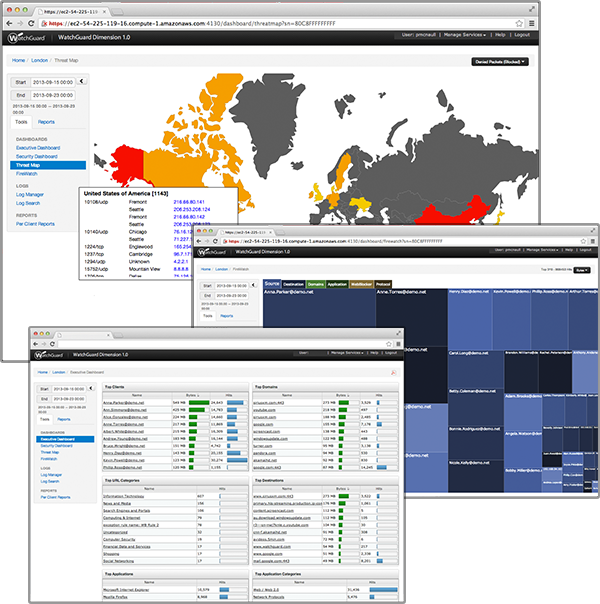Enter fullscreen in Executive Dashboard window
The width and height of the screenshot is (600, 604).
(399, 333)
